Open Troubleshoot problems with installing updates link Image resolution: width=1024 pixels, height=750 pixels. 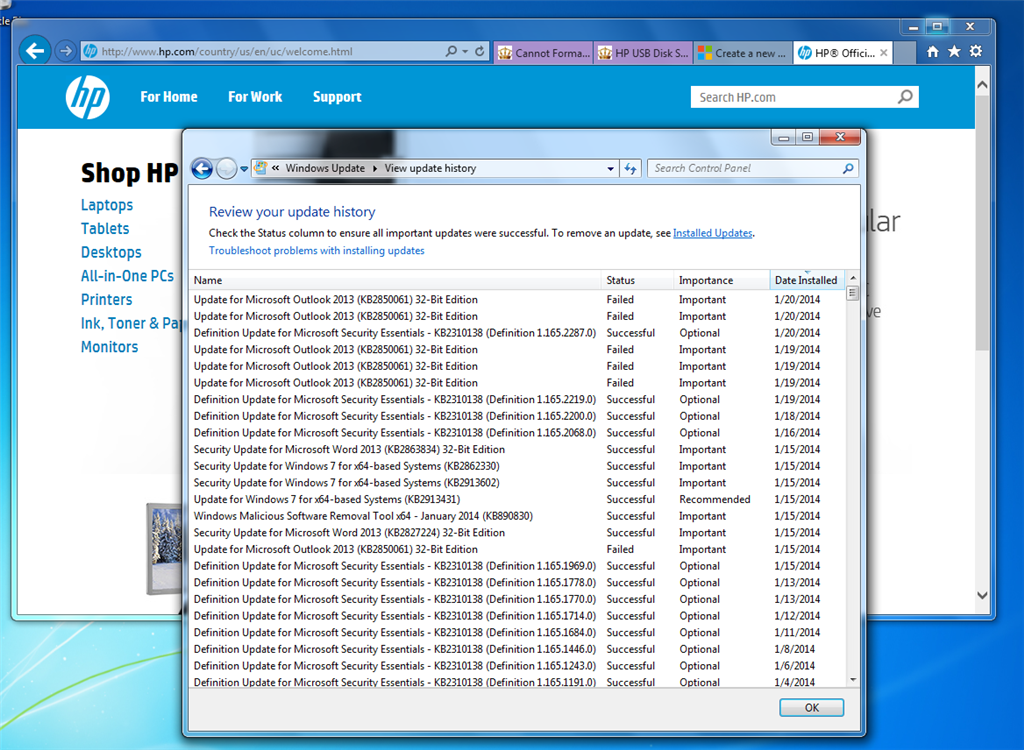tap(317, 251)
